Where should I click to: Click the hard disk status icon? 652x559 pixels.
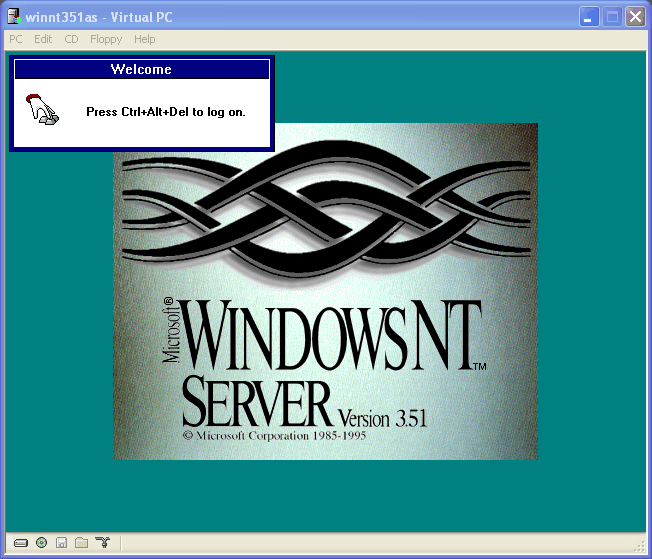21,543
